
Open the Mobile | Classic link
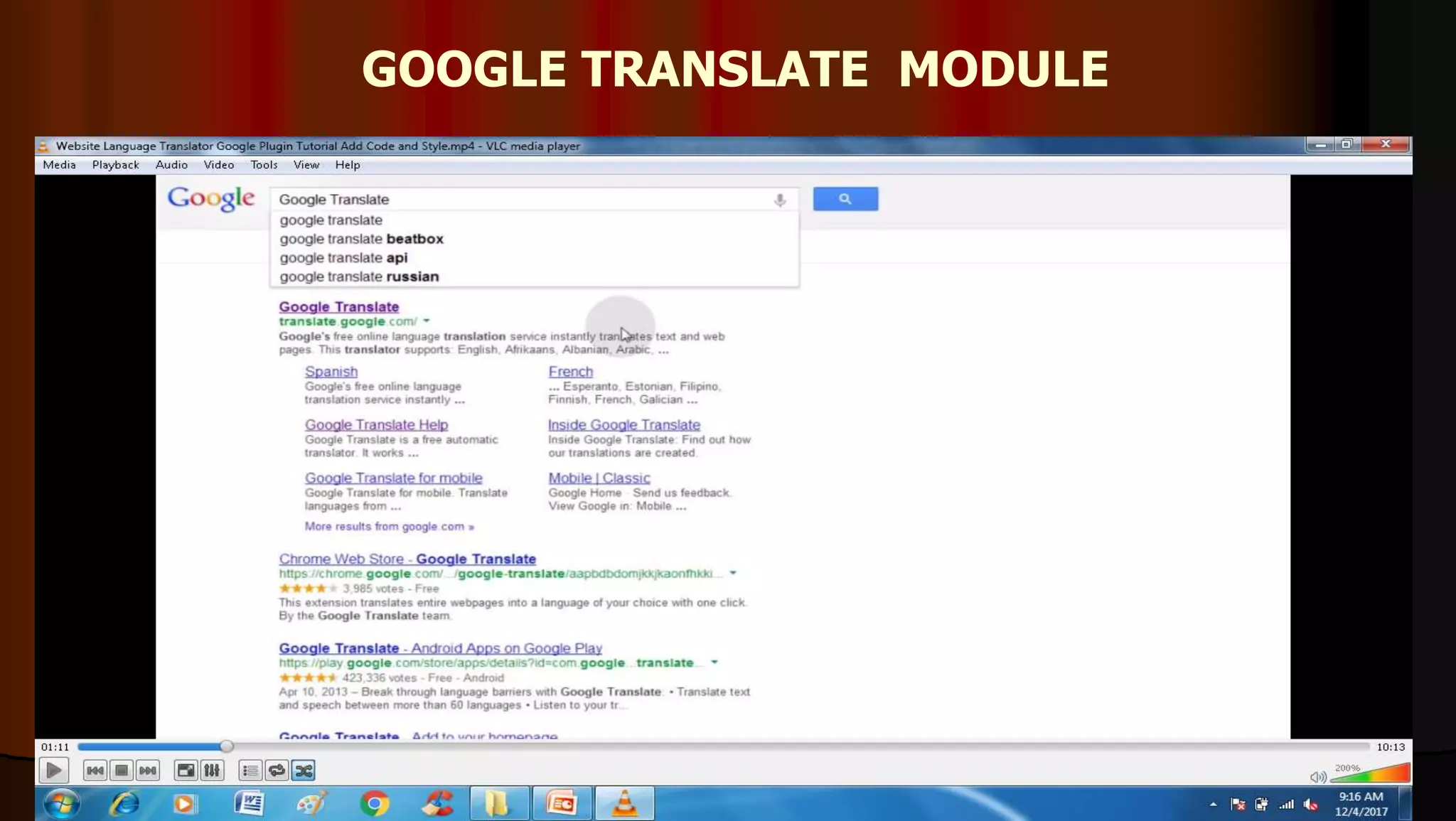click(x=599, y=478)
